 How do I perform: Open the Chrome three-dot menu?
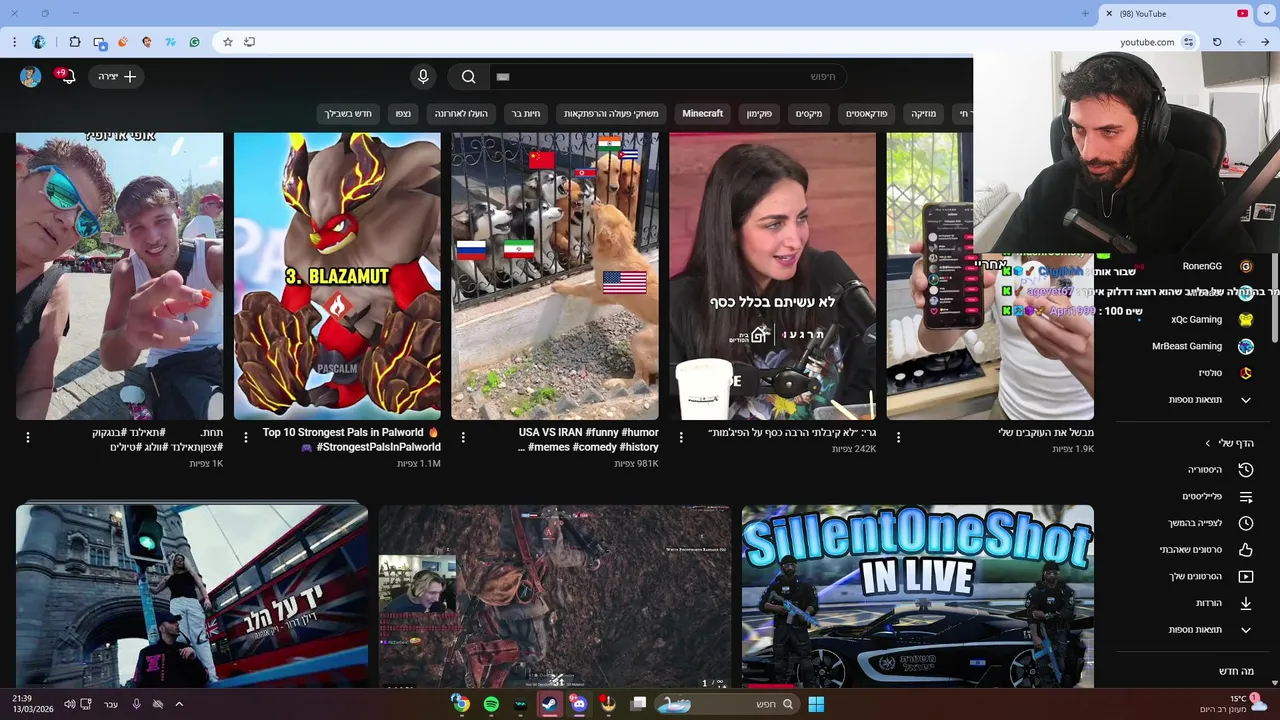[x=14, y=42]
